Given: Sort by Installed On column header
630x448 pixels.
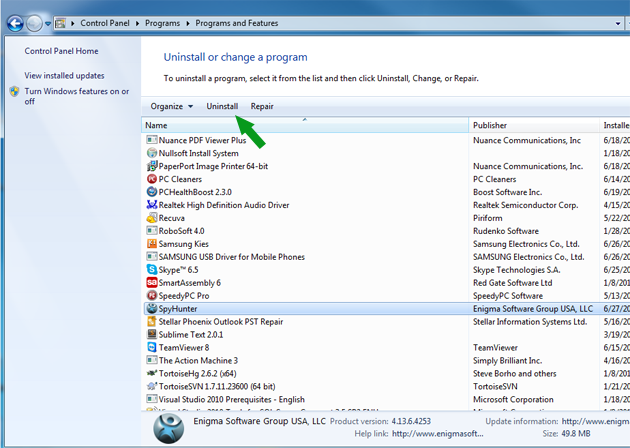Looking at the screenshot, I should (615, 125).
